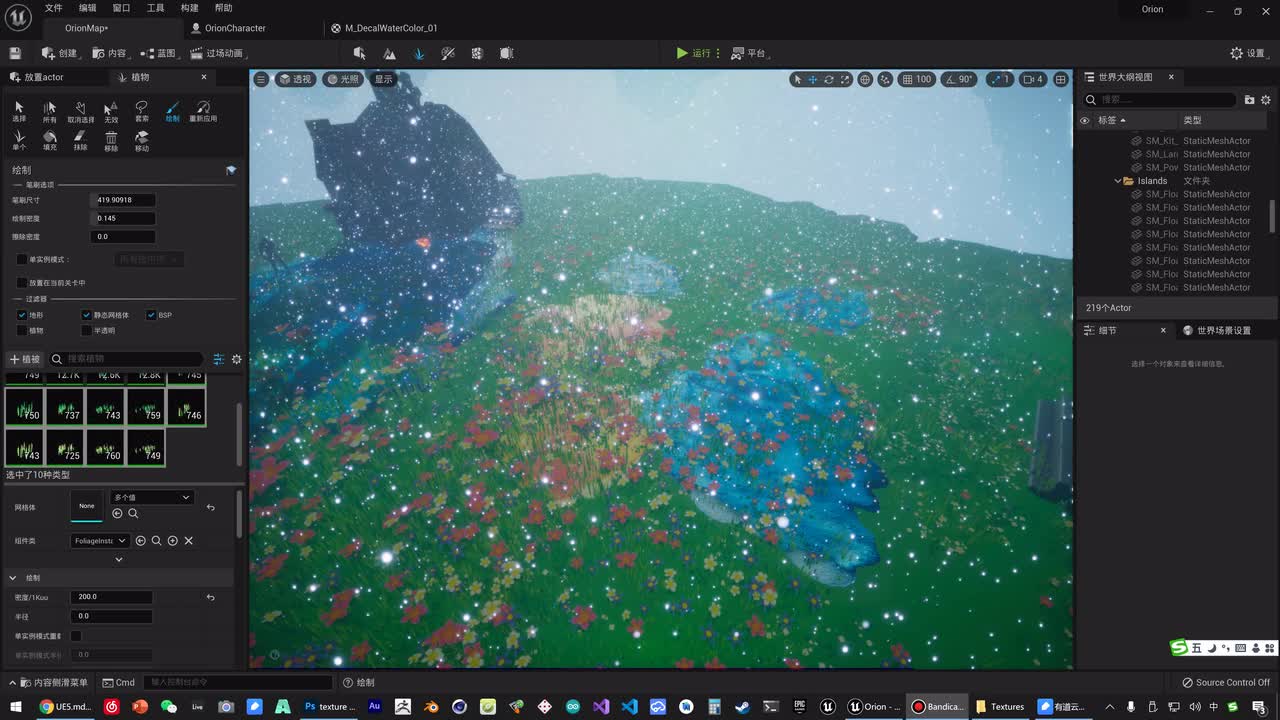Enable the 单实例模式 checkbox
This screenshot has width=1280, height=720.
click(22, 260)
